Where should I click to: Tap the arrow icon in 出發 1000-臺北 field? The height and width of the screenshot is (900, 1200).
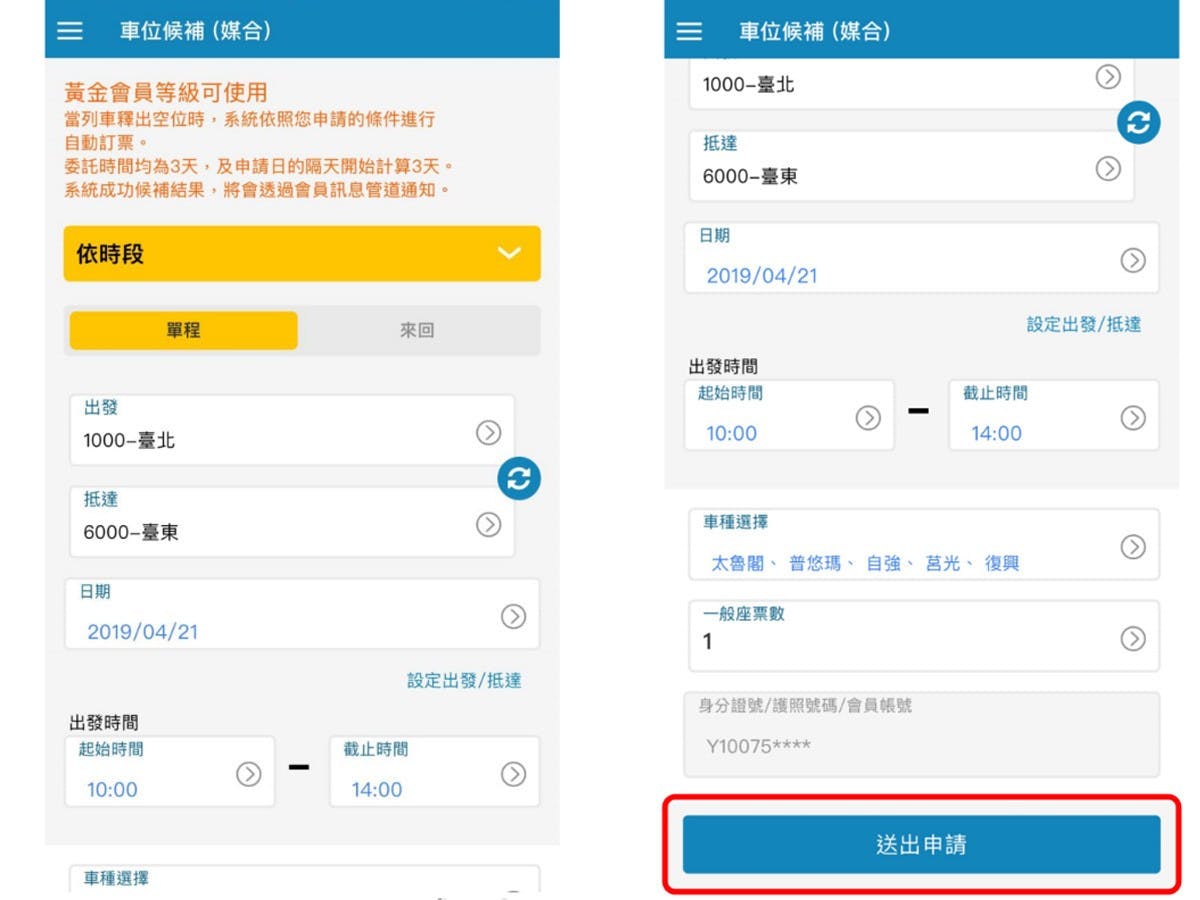(x=488, y=432)
